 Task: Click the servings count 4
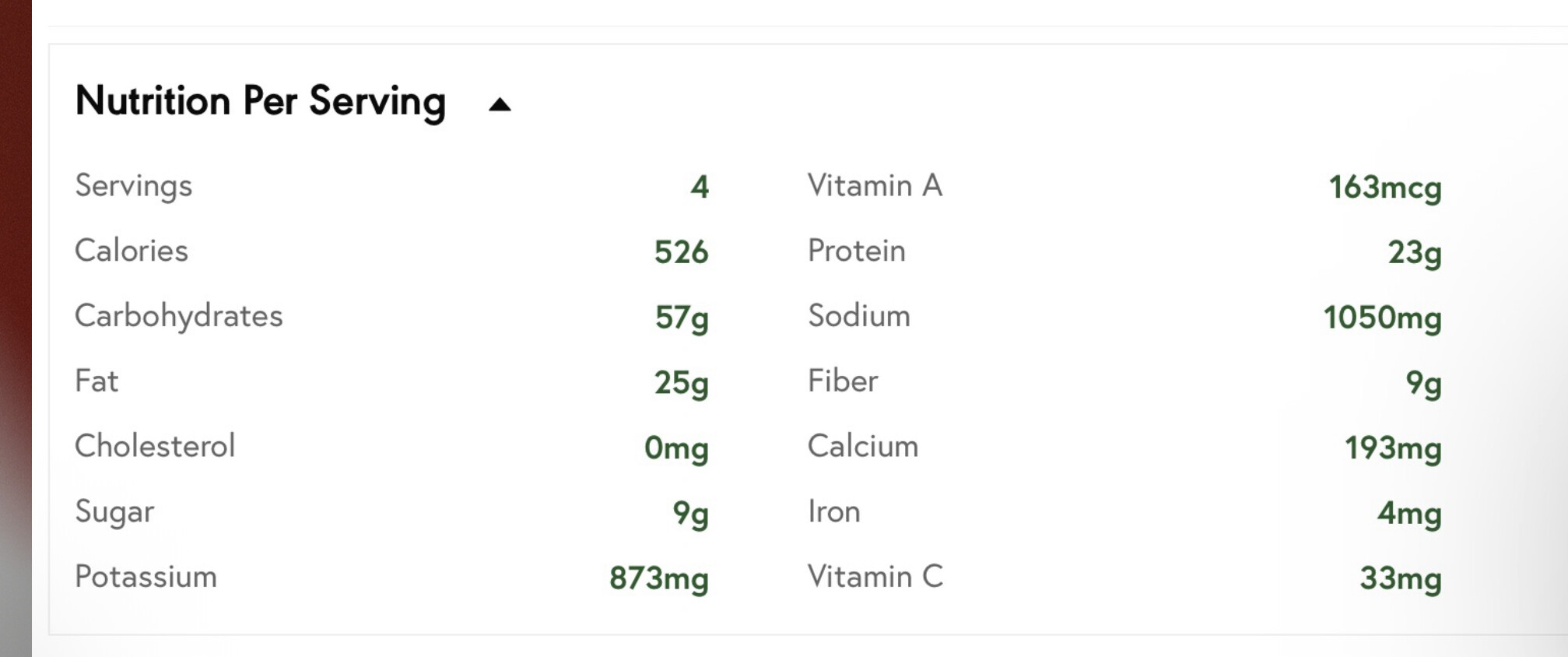point(700,187)
